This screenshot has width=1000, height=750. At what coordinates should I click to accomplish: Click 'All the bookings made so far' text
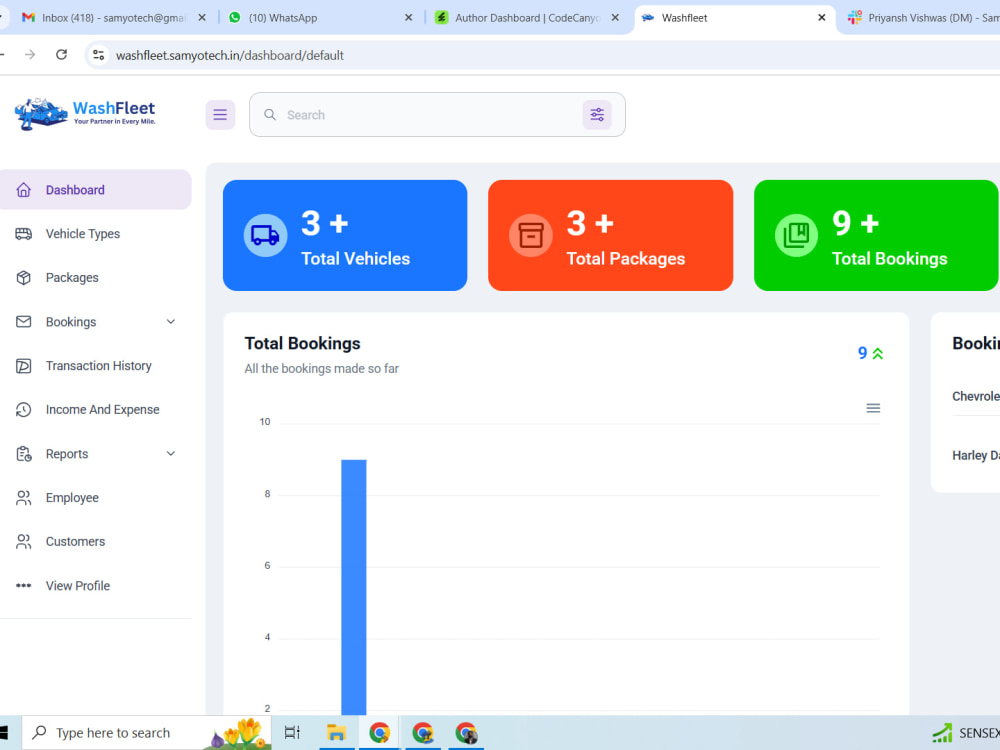(x=321, y=369)
